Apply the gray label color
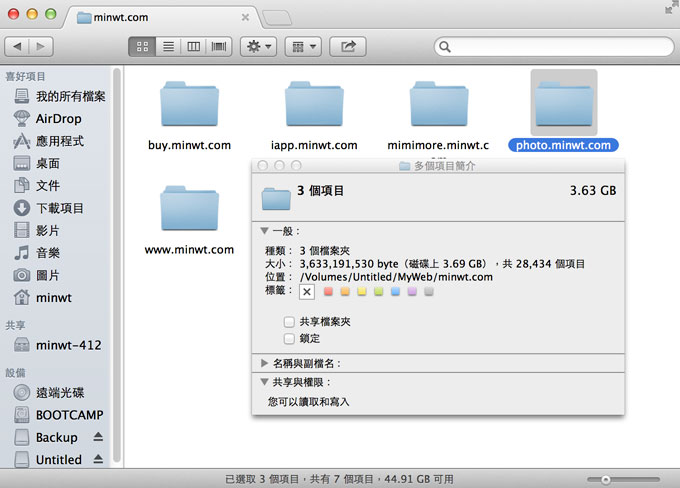Image resolution: width=680 pixels, height=488 pixels. [x=429, y=291]
